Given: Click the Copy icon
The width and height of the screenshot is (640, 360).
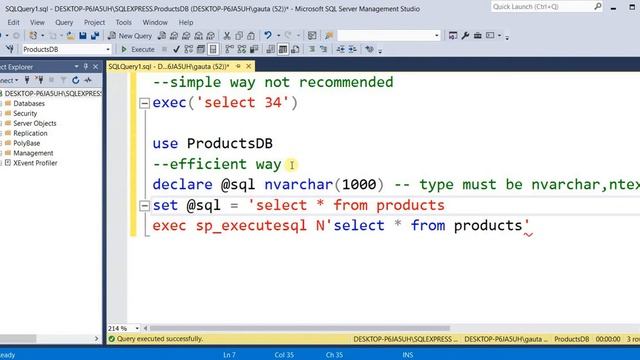Looking at the screenshot, I should tap(239, 36).
